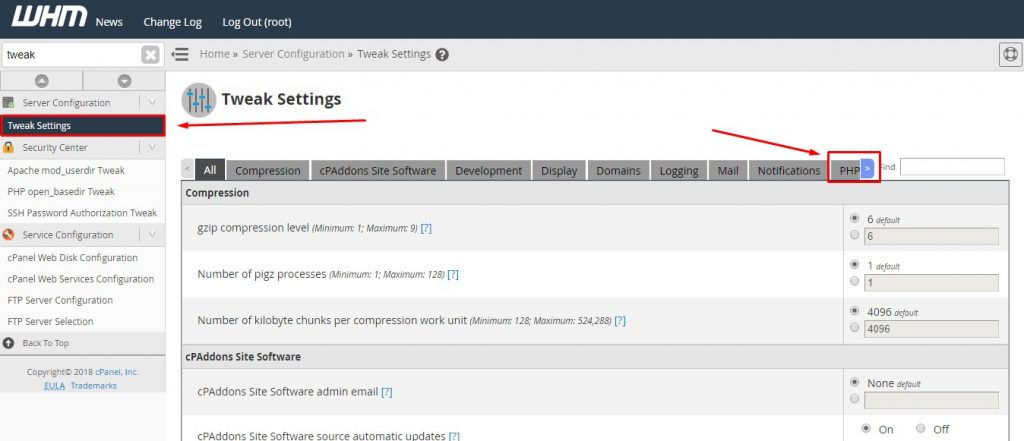Open the Logging tab
The image size is (1024, 441).
(x=679, y=171)
